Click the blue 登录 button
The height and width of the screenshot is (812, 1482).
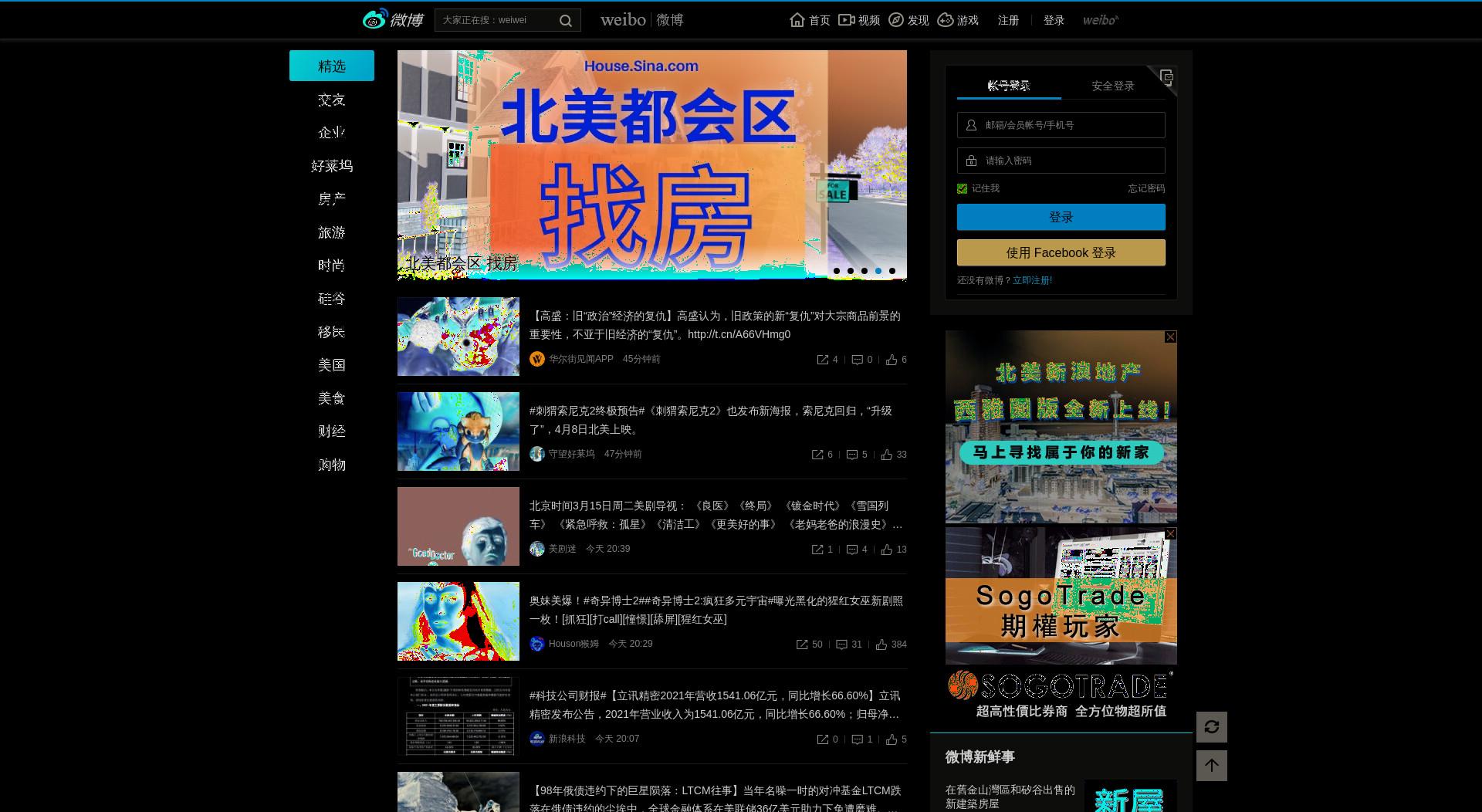1061,217
